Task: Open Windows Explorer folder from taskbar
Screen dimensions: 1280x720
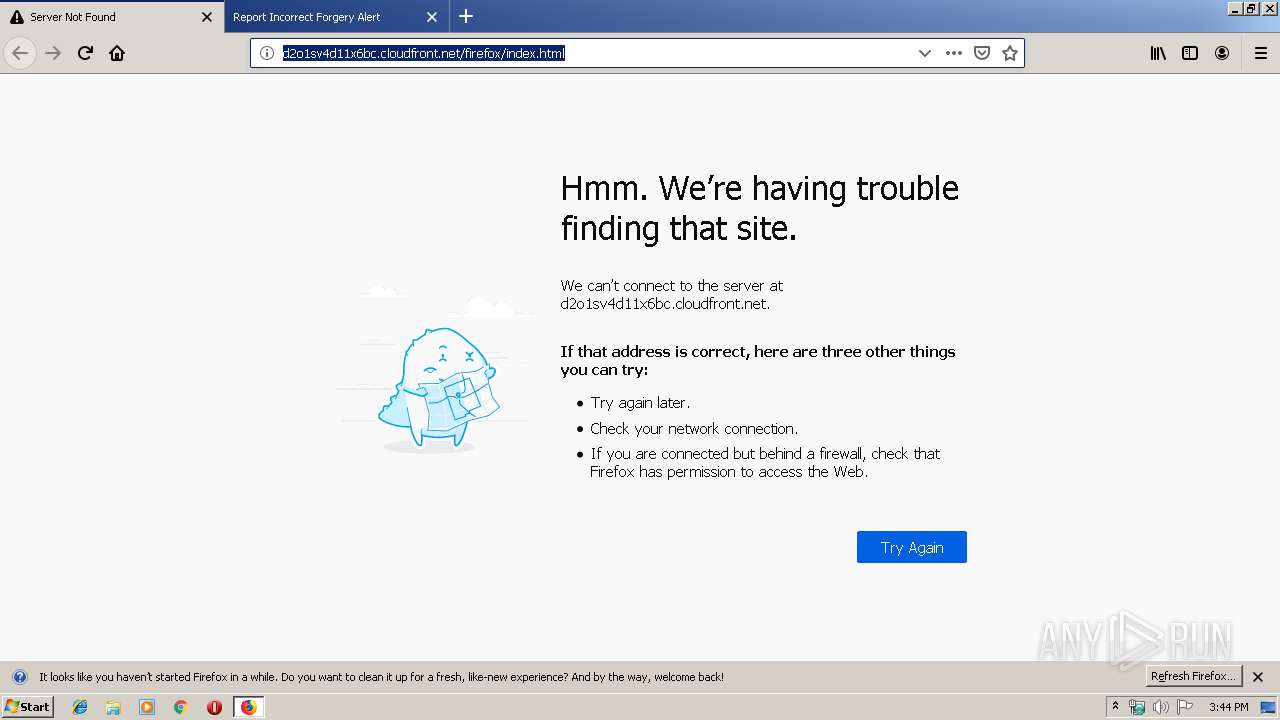Action: point(113,707)
